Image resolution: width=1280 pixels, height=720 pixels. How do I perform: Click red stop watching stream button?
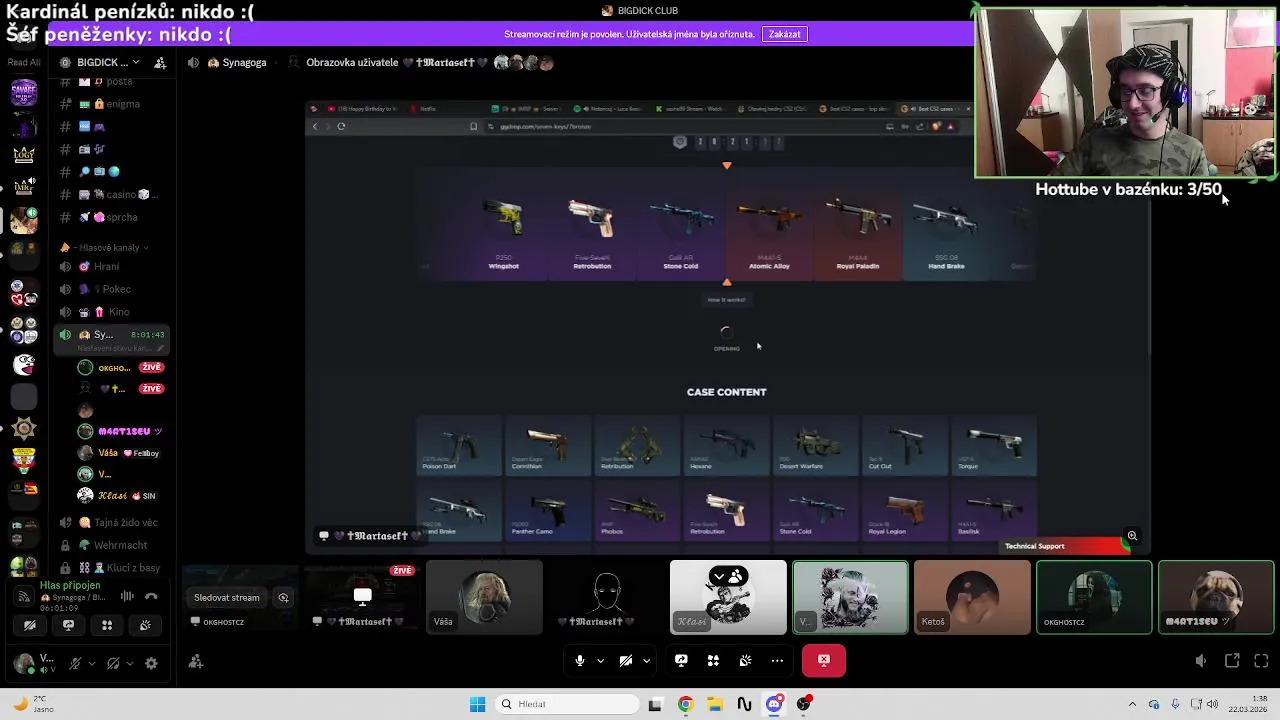pos(824,660)
